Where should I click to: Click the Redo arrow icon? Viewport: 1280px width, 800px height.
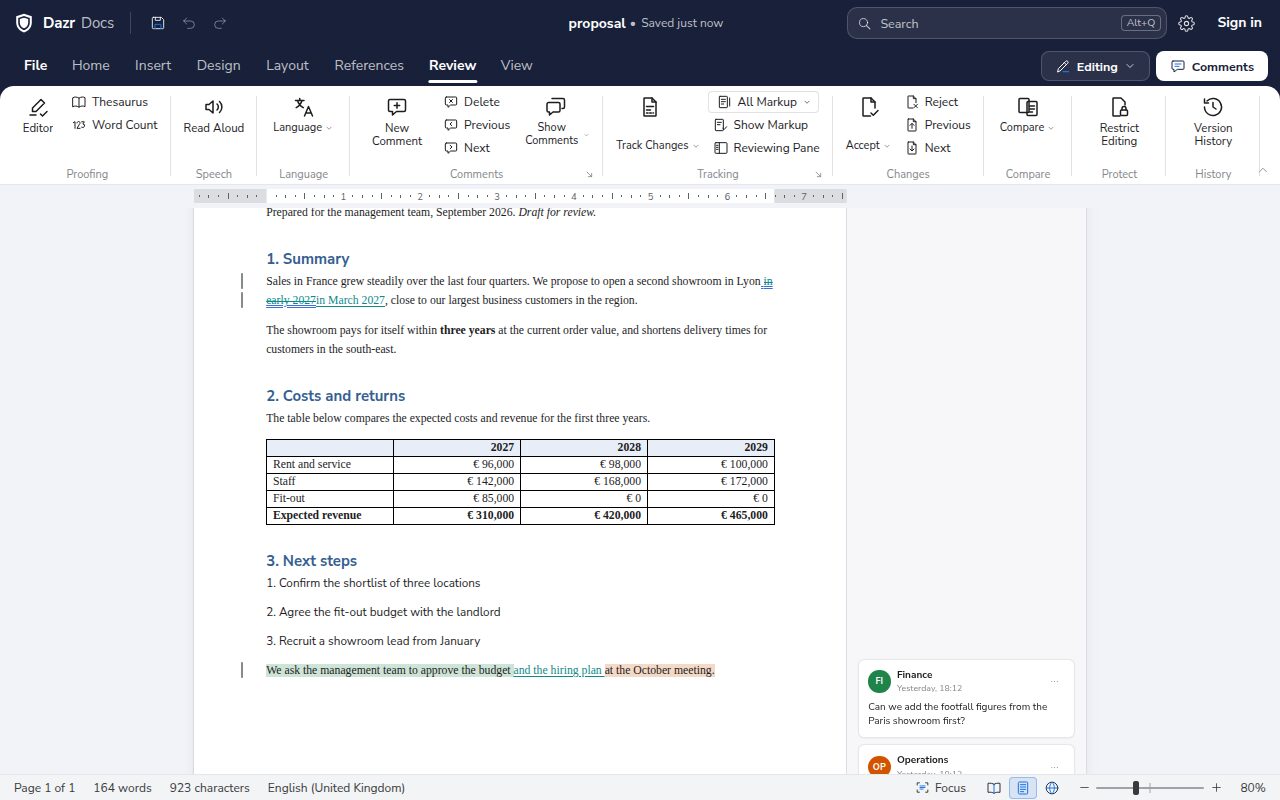point(220,23)
